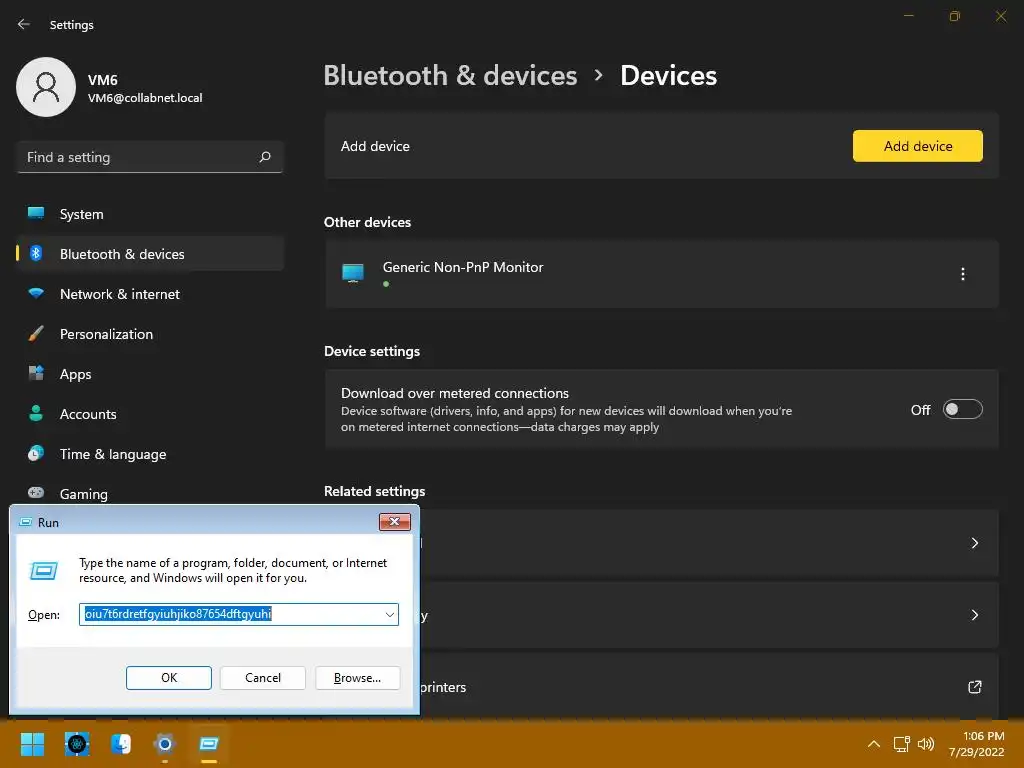Screen dimensions: 1024x768
Task: Click the Add device label text
Action: [376, 146]
